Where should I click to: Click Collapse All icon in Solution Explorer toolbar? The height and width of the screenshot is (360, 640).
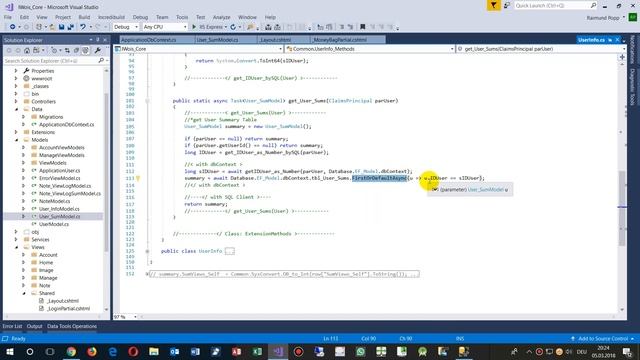[76, 51]
